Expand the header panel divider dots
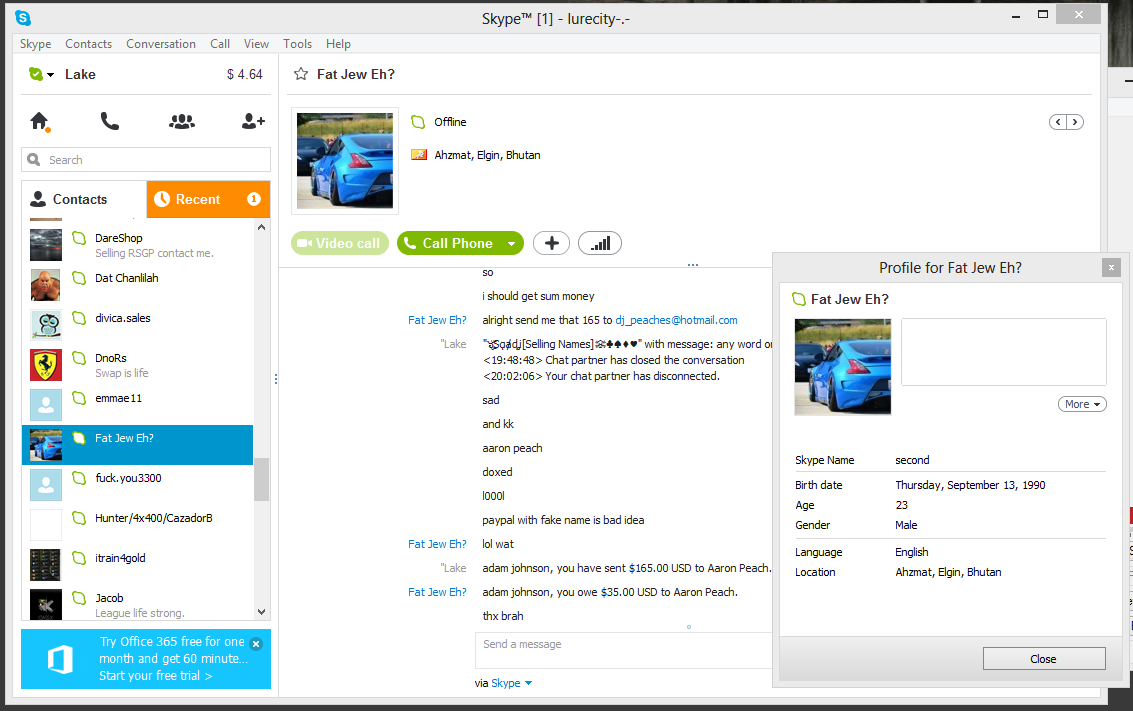The height and width of the screenshot is (711, 1133). coord(693,265)
